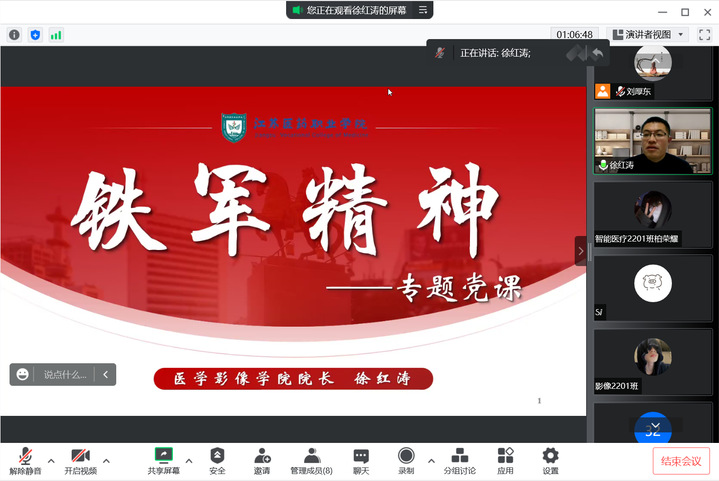Expand video options arrow next to camera
This screenshot has height=481, width=719.
[106, 461]
